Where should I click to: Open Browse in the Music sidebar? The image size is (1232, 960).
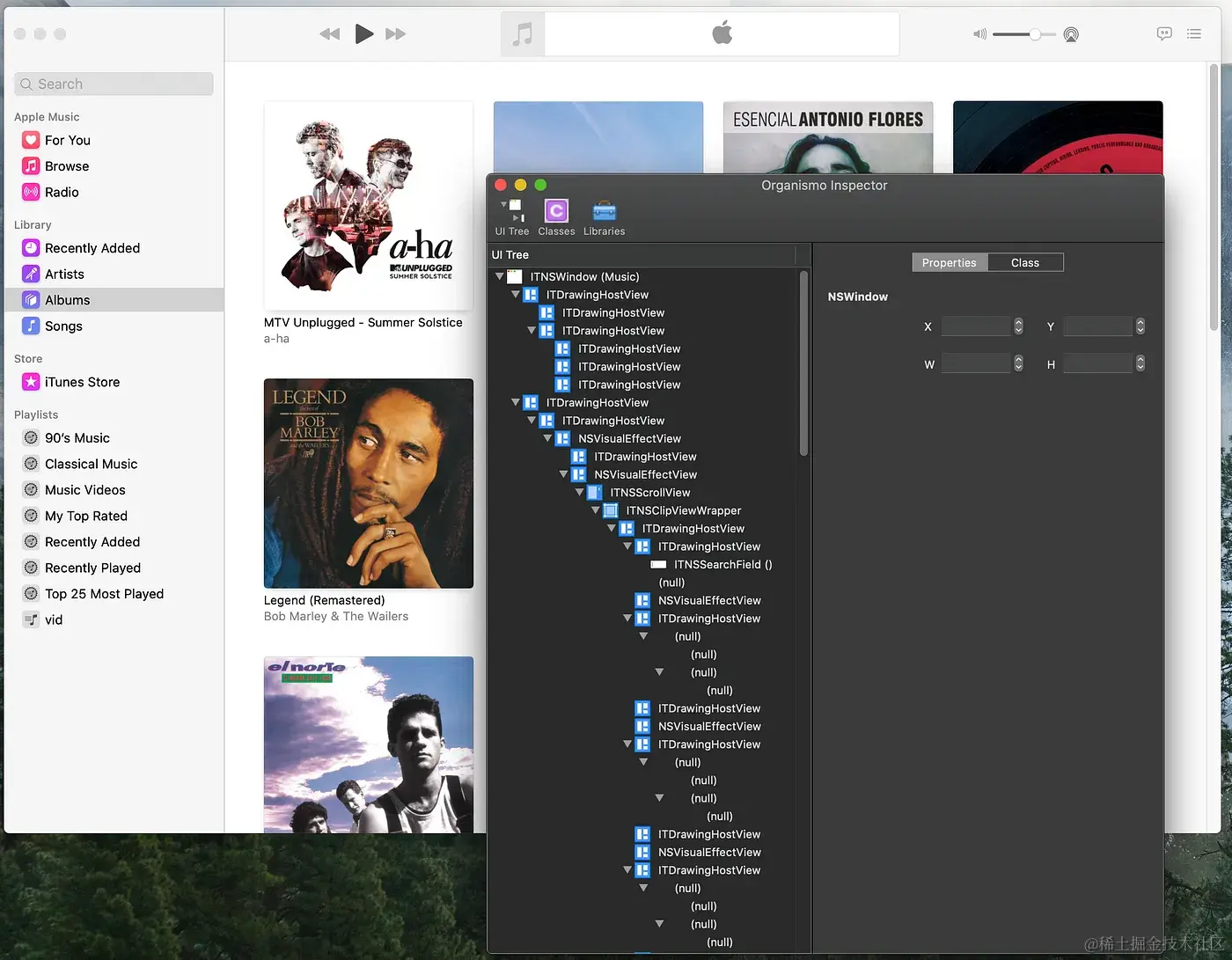pyautogui.click(x=67, y=166)
